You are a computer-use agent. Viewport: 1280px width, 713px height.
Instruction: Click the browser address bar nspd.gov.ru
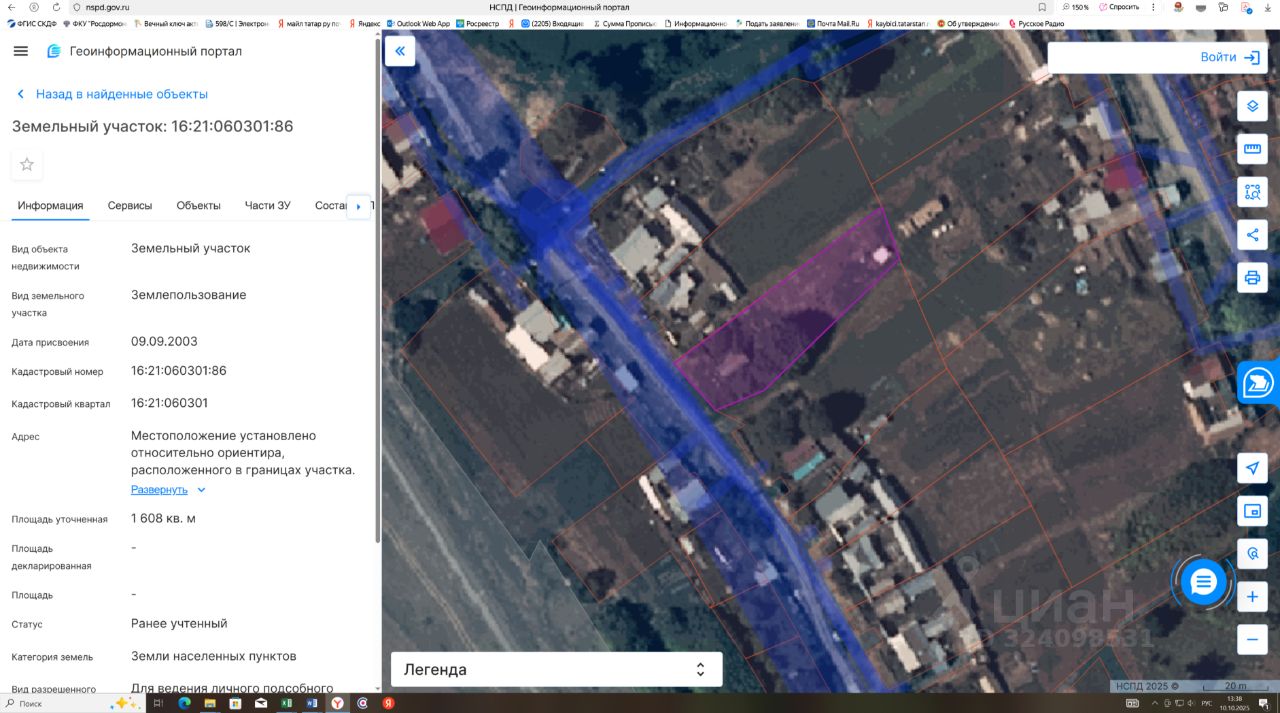pos(107,7)
